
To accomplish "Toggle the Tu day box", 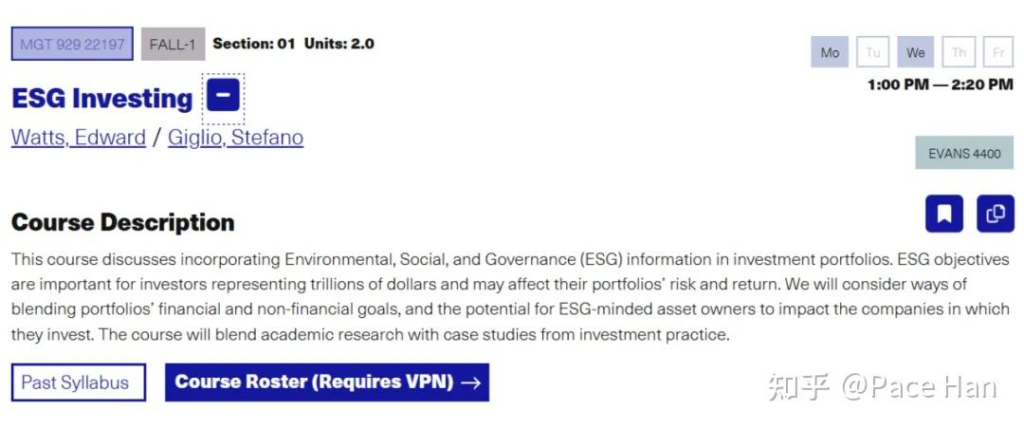I will [872, 52].
